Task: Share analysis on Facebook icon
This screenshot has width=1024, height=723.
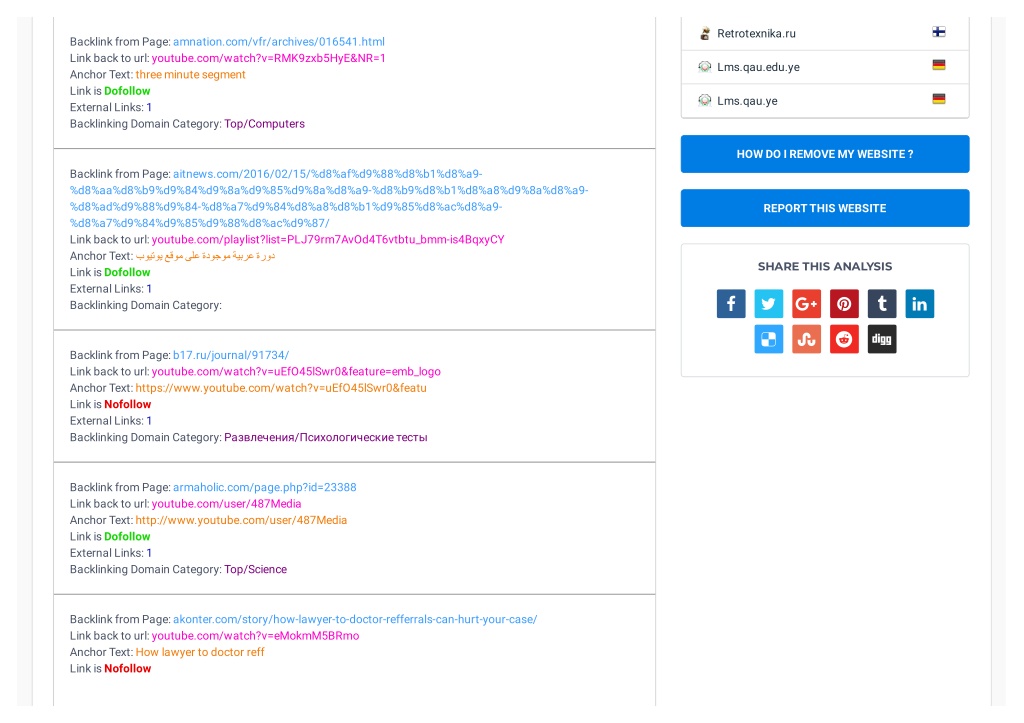Action: click(x=731, y=304)
